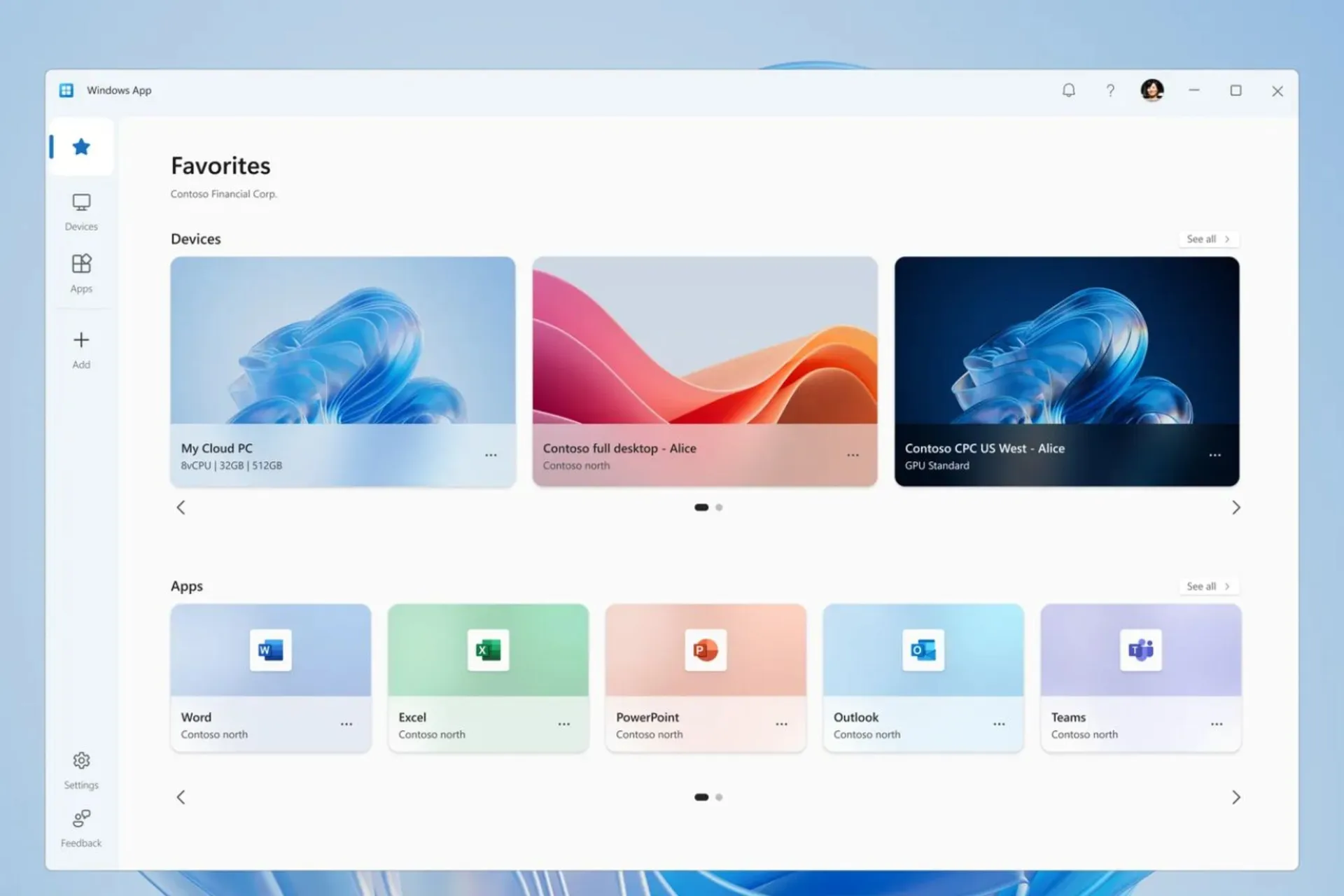The height and width of the screenshot is (896, 1344).
Task: Click the Favorites page heading
Action: (220, 166)
